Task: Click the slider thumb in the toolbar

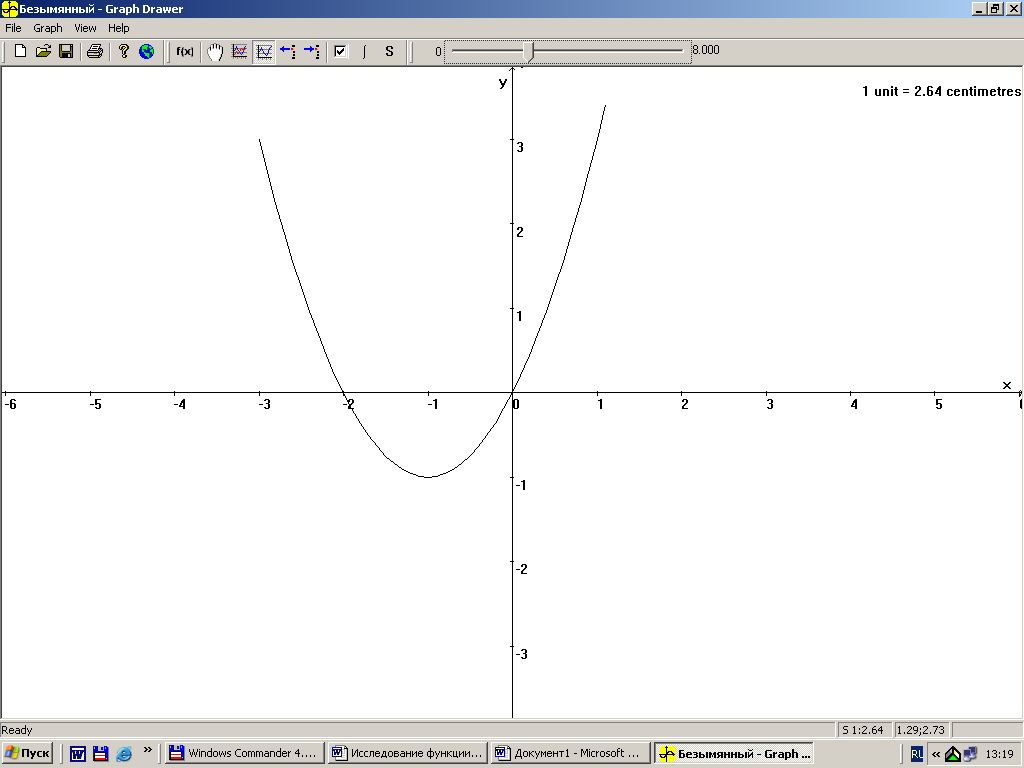Action: click(528, 51)
